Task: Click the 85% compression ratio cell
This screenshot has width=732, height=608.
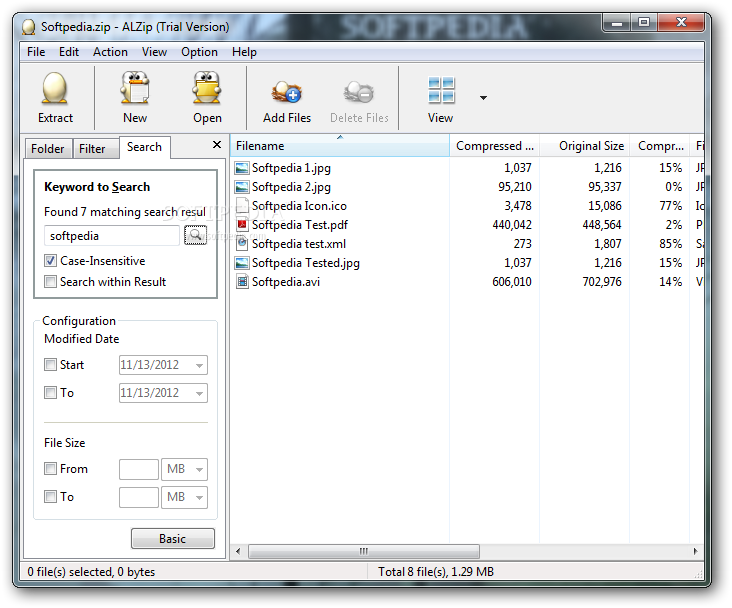Action: 670,244
